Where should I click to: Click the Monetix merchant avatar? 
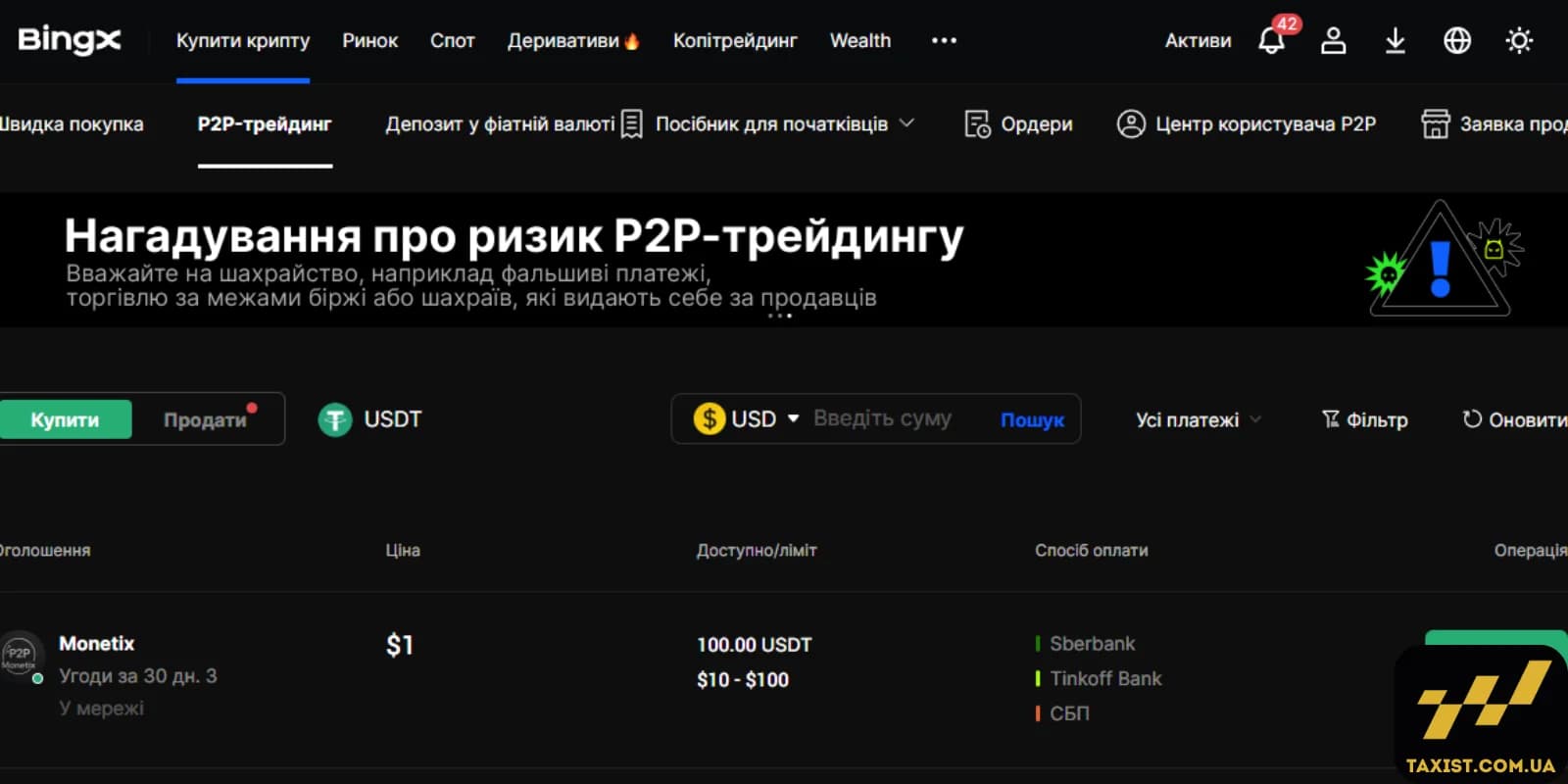[x=20, y=656]
